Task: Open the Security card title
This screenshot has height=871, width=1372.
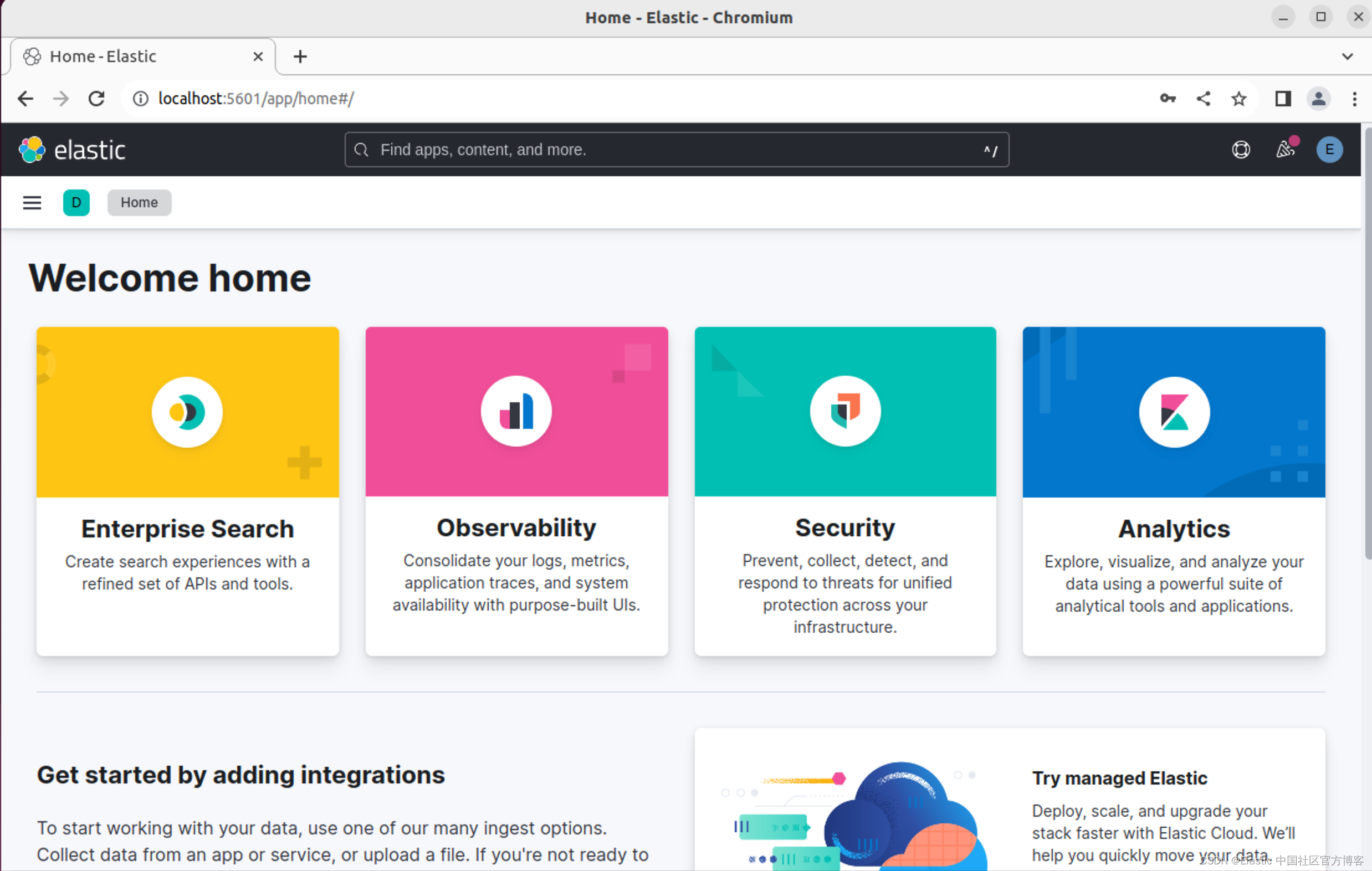Action: (845, 528)
